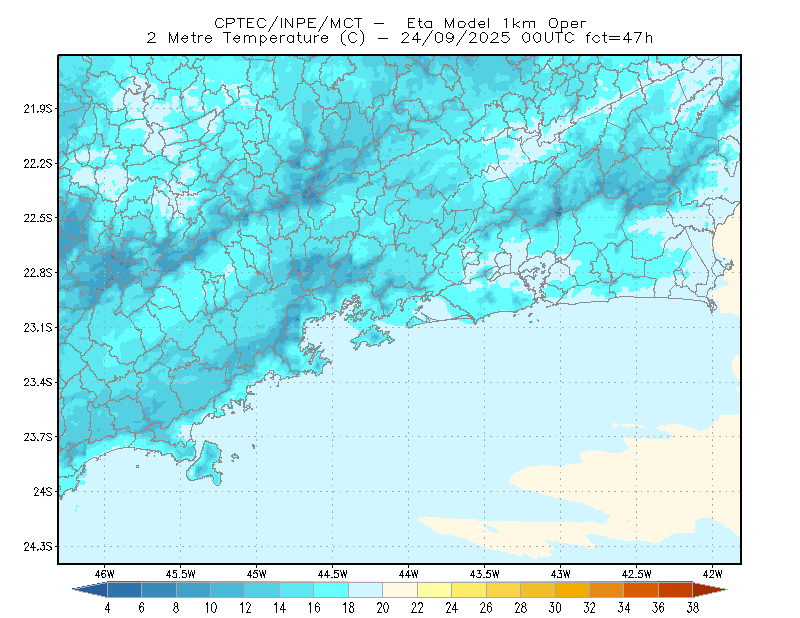The height and width of the screenshot is (618, 800).
Task: Click the above-38 red arrow on colorbar
Action: tap(709, 590)
